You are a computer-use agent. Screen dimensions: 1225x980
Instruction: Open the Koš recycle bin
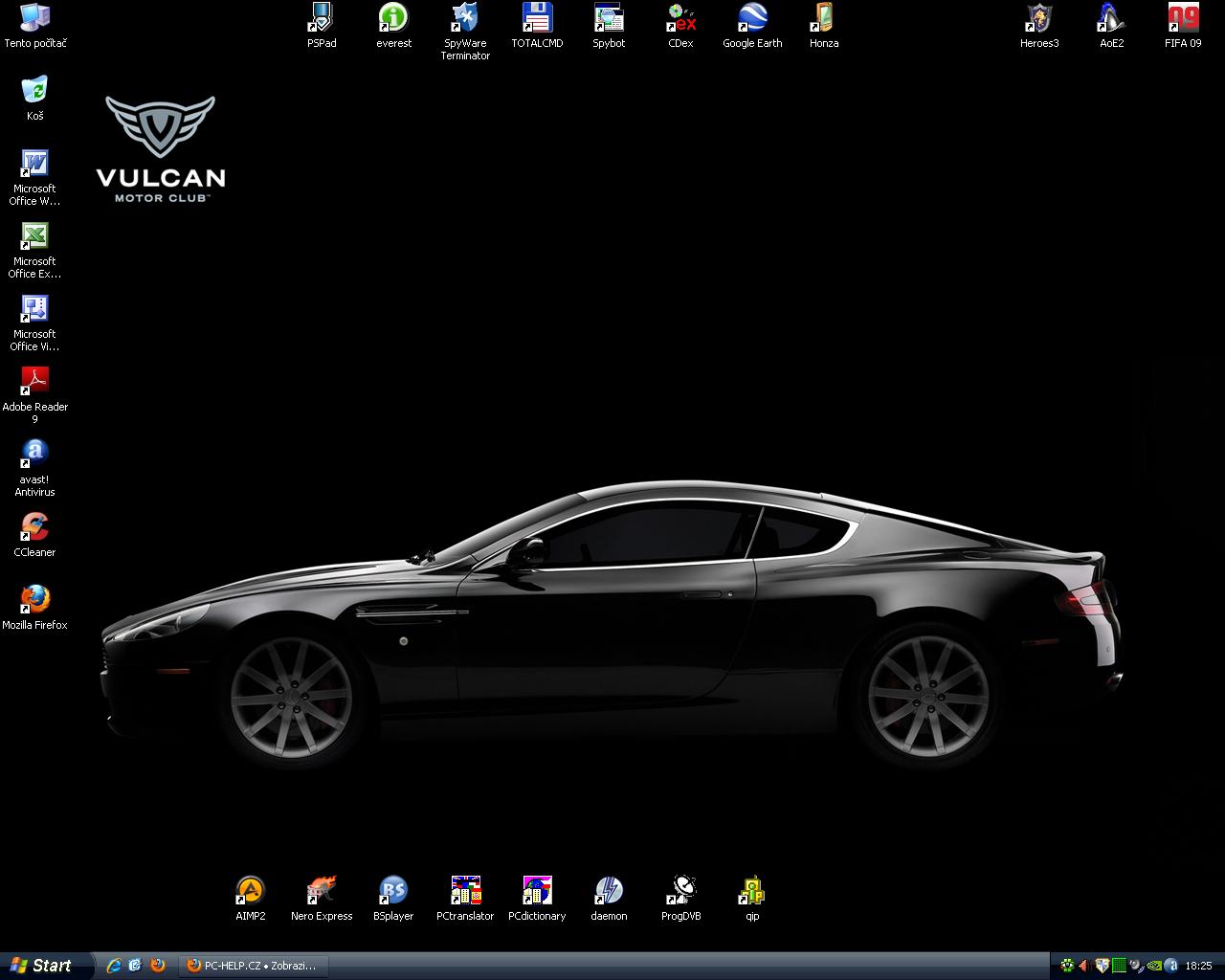(34, 91)
